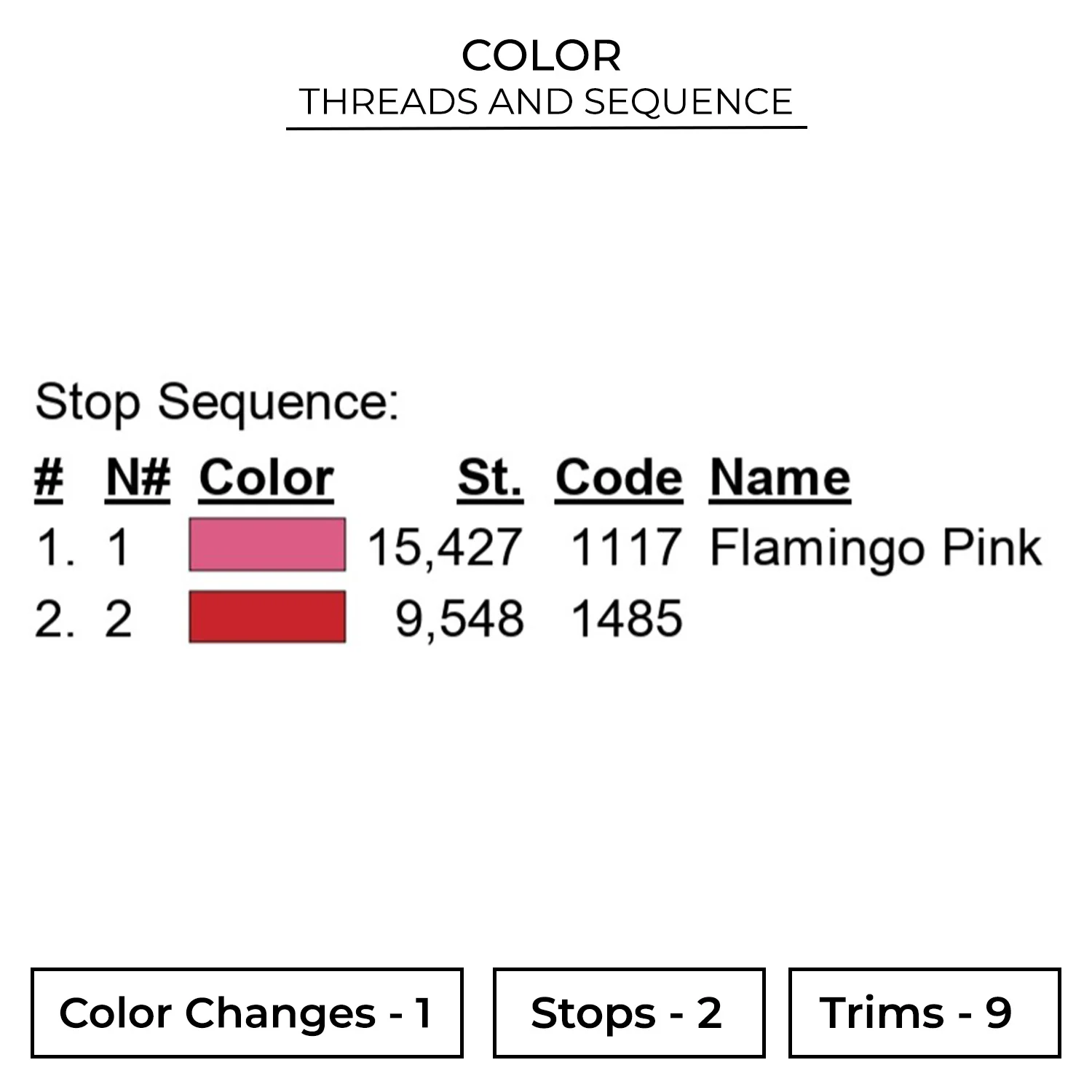The image size is (1092, 1092).
Task: Click the COLOR title heading
Action: 542,55
